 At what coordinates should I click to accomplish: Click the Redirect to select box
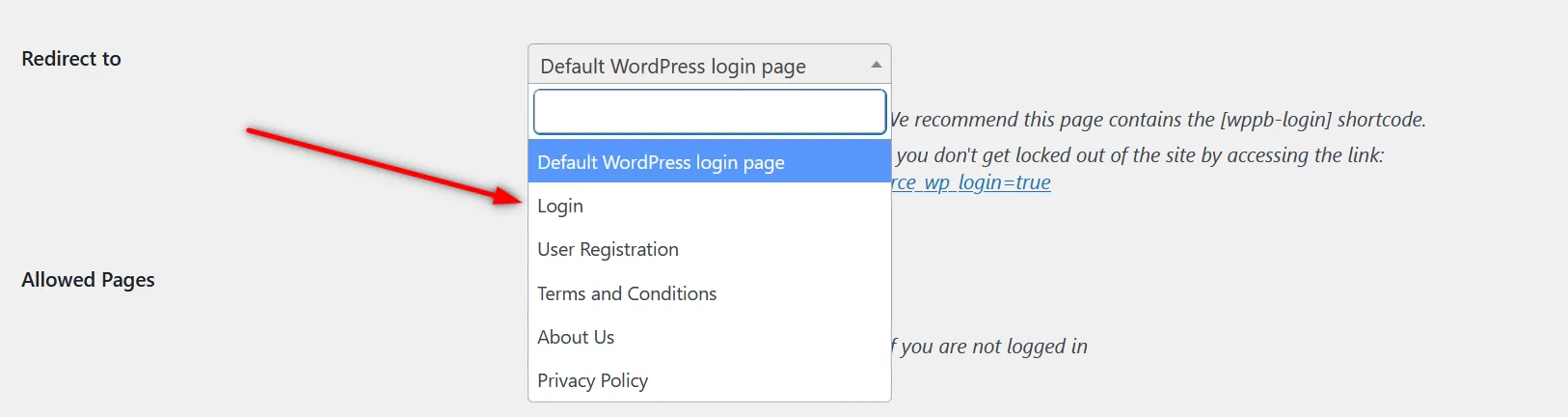point(694,66)
